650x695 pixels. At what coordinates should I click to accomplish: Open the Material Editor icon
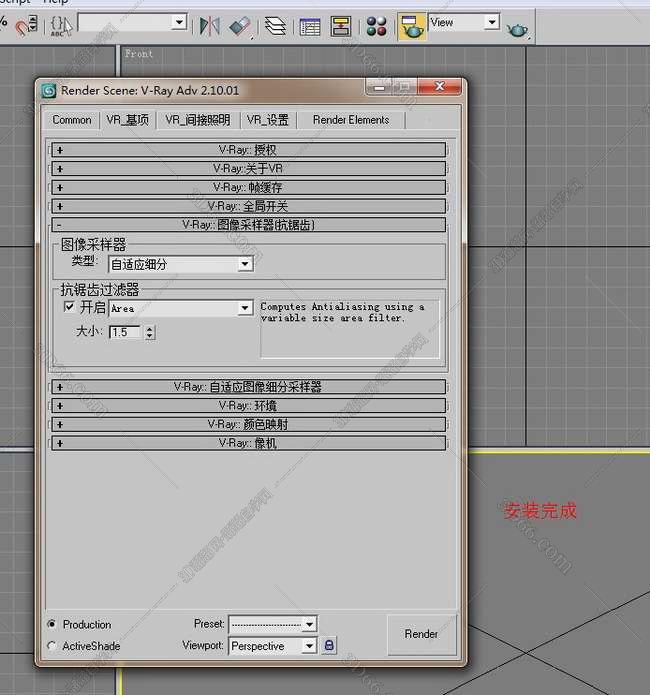(x=376, y=27)
